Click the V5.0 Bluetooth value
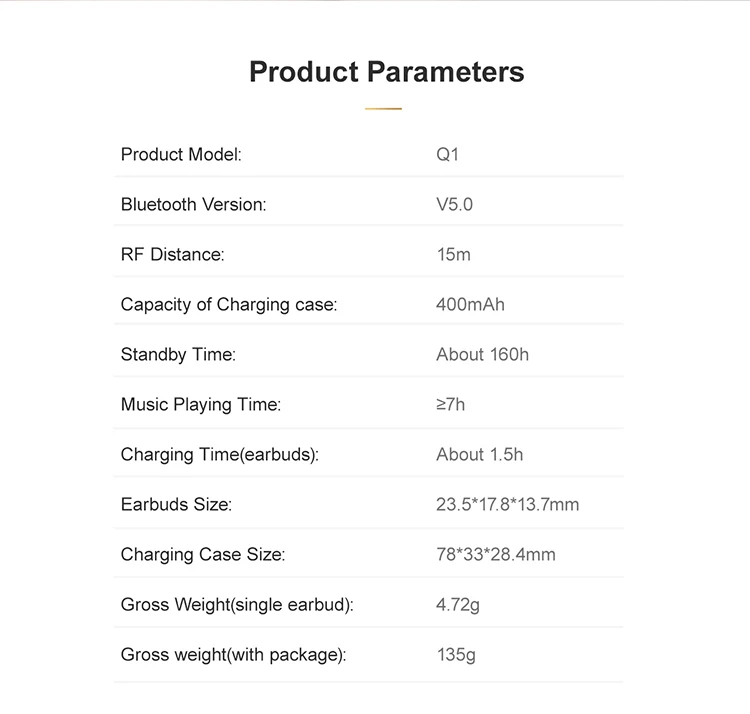The image size is (750, 714). tap(454, 205)
